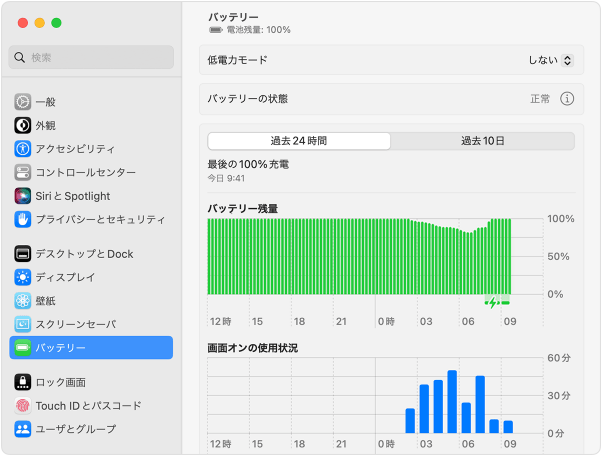Open アクセシビリティ icon in sidebar

pos(23,149)
